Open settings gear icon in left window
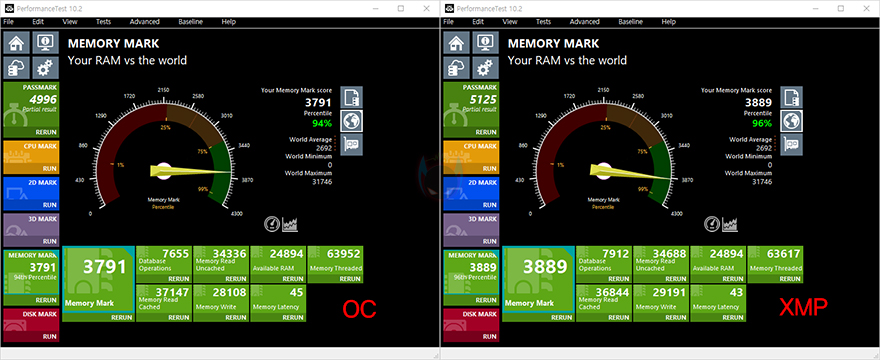Screen dimensions: 880x360 click(45, 68)
